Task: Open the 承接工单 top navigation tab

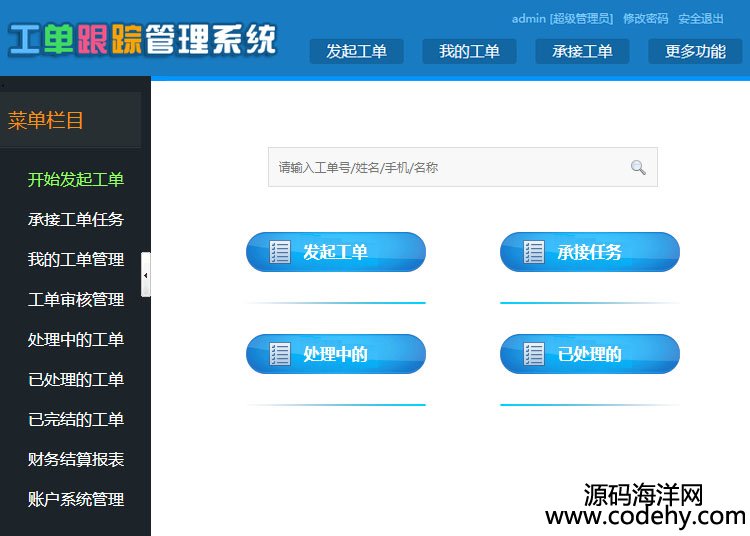Action: [582, 51]
